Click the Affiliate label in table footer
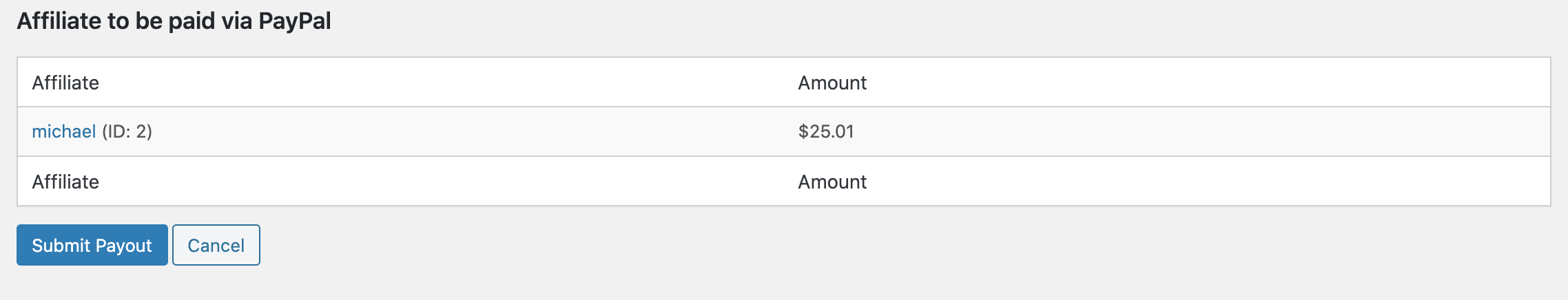The height and width of the screenshot is (300, 1568). click(x=65, y=182)
